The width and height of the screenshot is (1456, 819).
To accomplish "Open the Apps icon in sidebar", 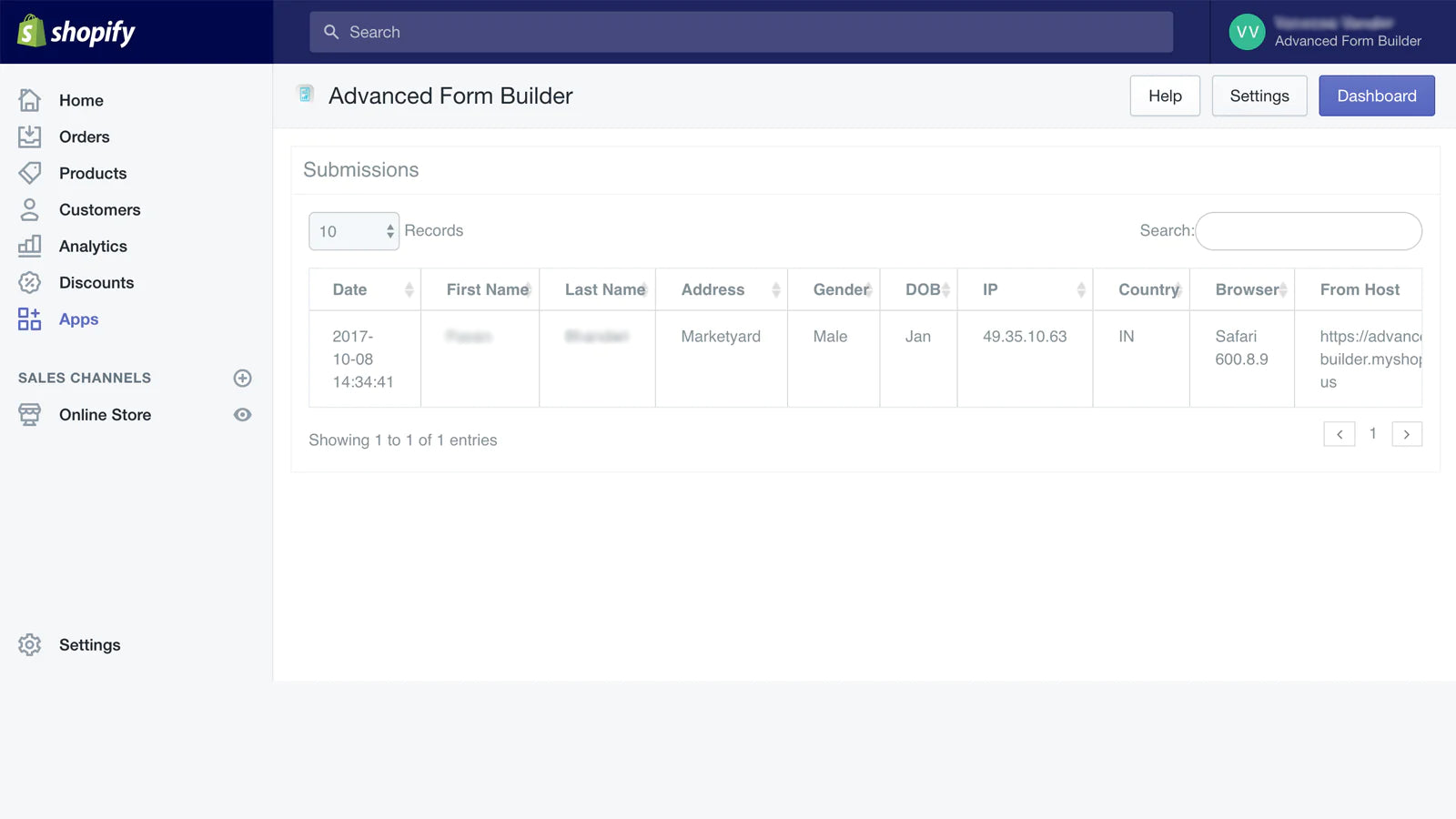I will [x=29, y=318].
